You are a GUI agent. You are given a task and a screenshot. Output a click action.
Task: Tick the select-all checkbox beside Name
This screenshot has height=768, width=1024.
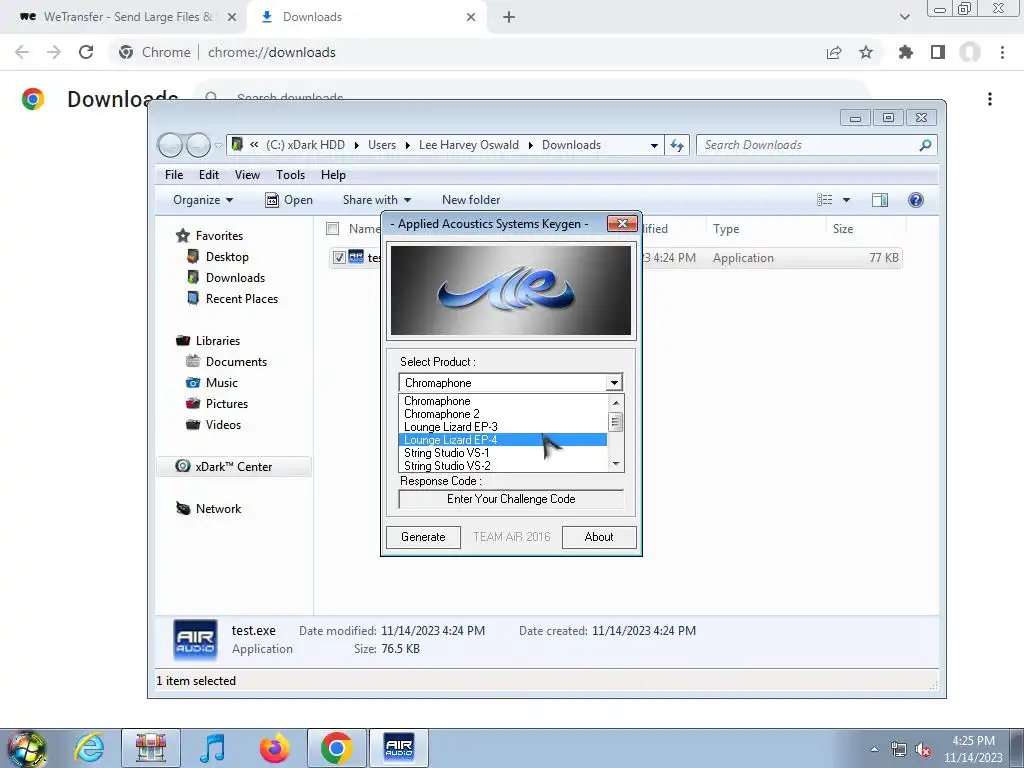(332, 229)
